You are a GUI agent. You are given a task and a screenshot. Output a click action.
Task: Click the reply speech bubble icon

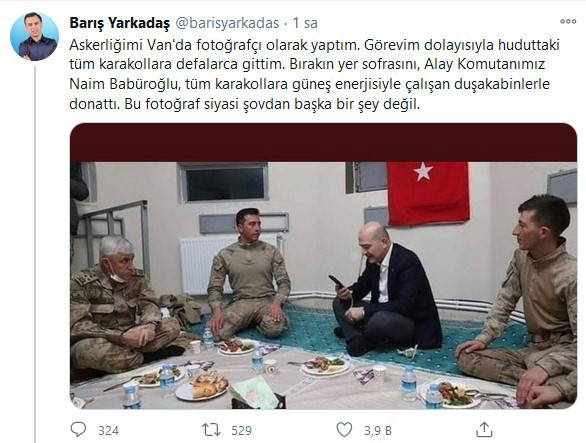[x=78, y=430]
